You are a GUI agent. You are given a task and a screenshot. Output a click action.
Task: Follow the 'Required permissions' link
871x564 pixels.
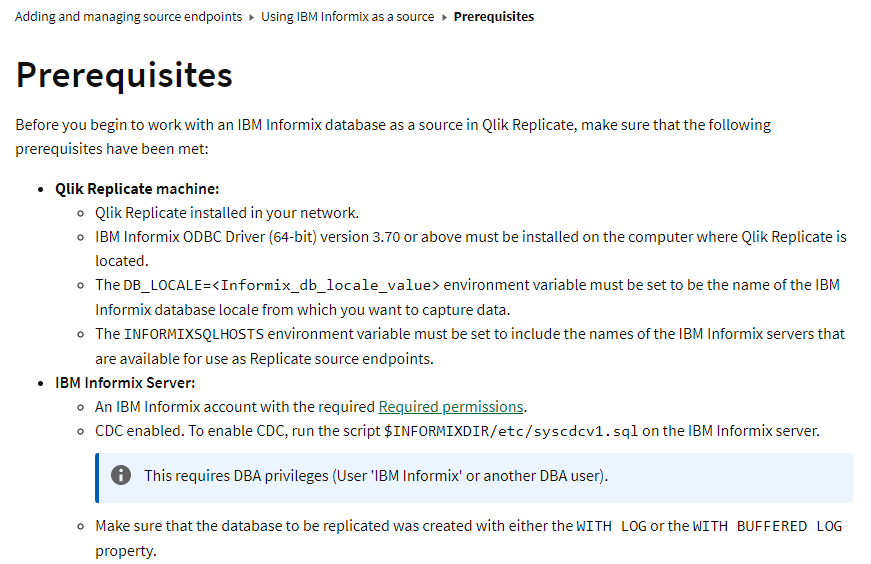(450, 407)
